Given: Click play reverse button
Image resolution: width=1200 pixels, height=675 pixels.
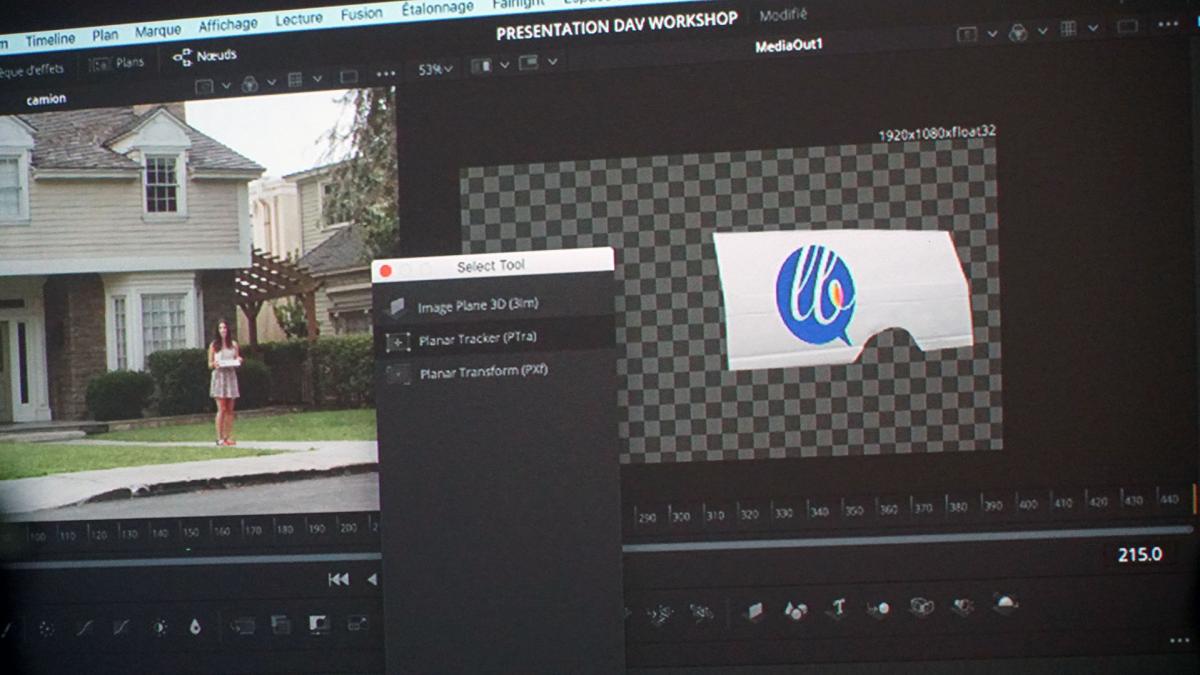Looking at the screenshot, I should (x=372, y=578).
